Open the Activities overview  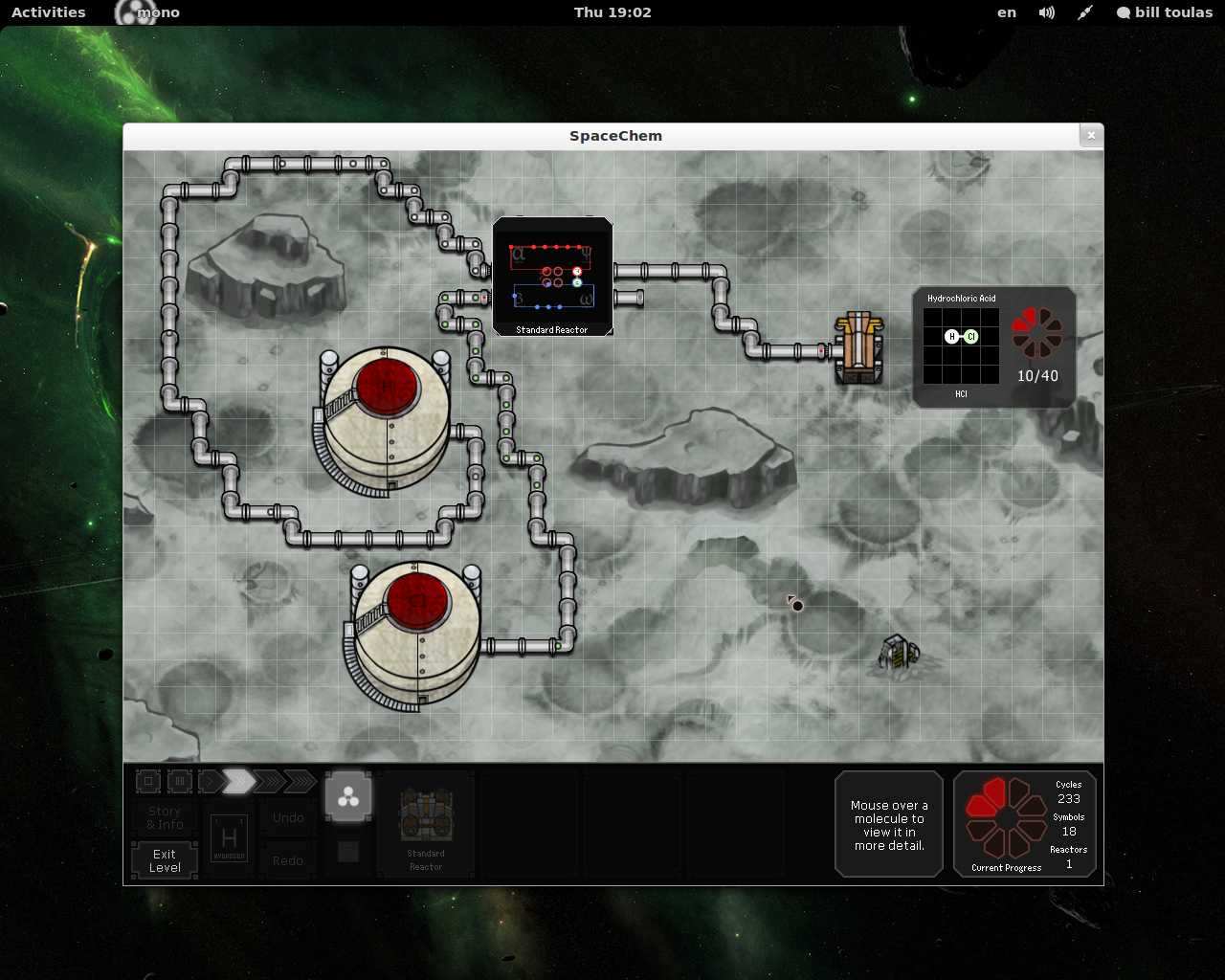click(49, 12)
